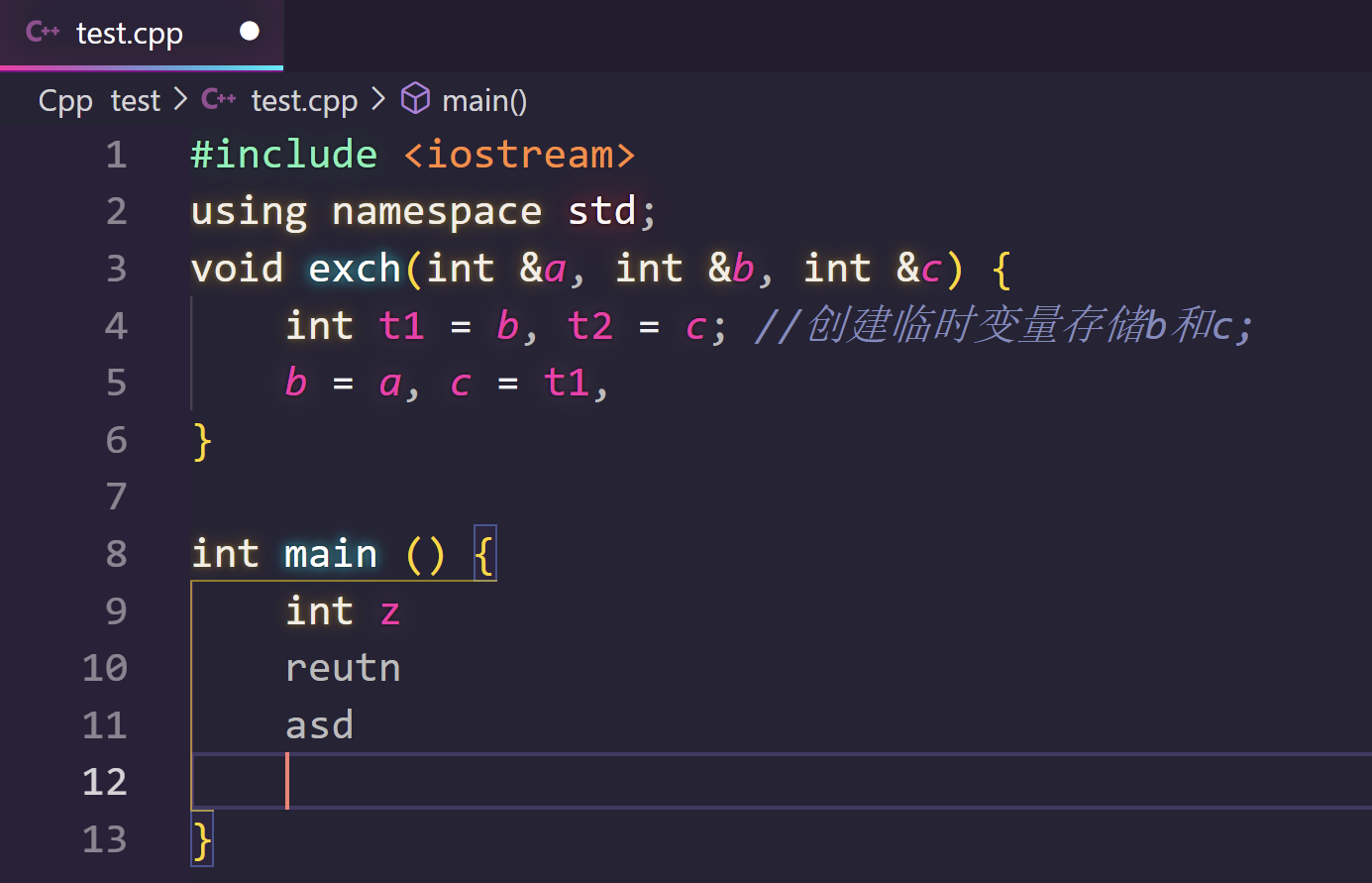1372x883 pixels.
Task: Click 'asd' text on line 11
Action: [x=319, y=725]
